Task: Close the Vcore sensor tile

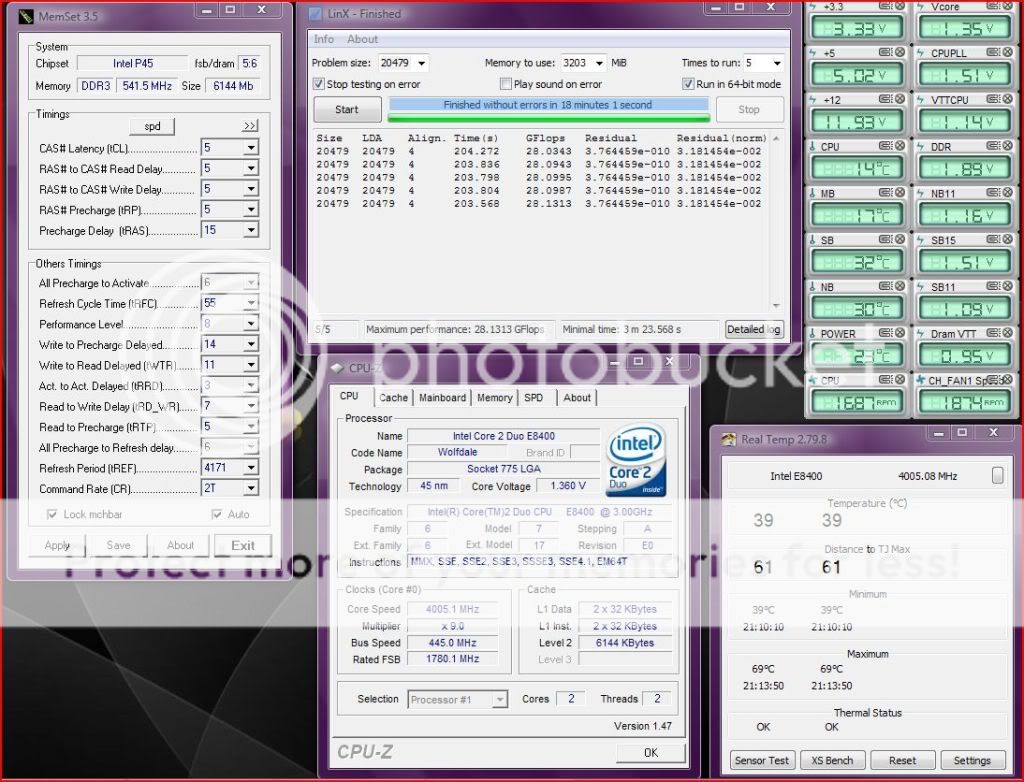Action: coord(1008,6)
